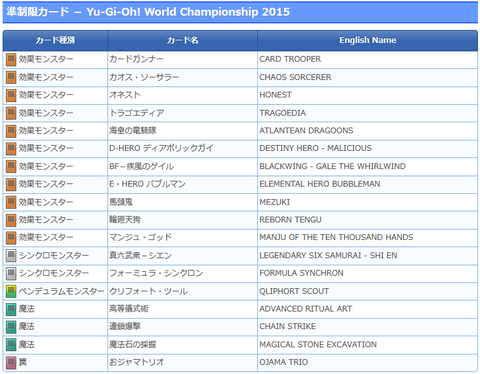
Task: Click the orange icon in BLACKWING - GALE row
Action: pos(11,167)
